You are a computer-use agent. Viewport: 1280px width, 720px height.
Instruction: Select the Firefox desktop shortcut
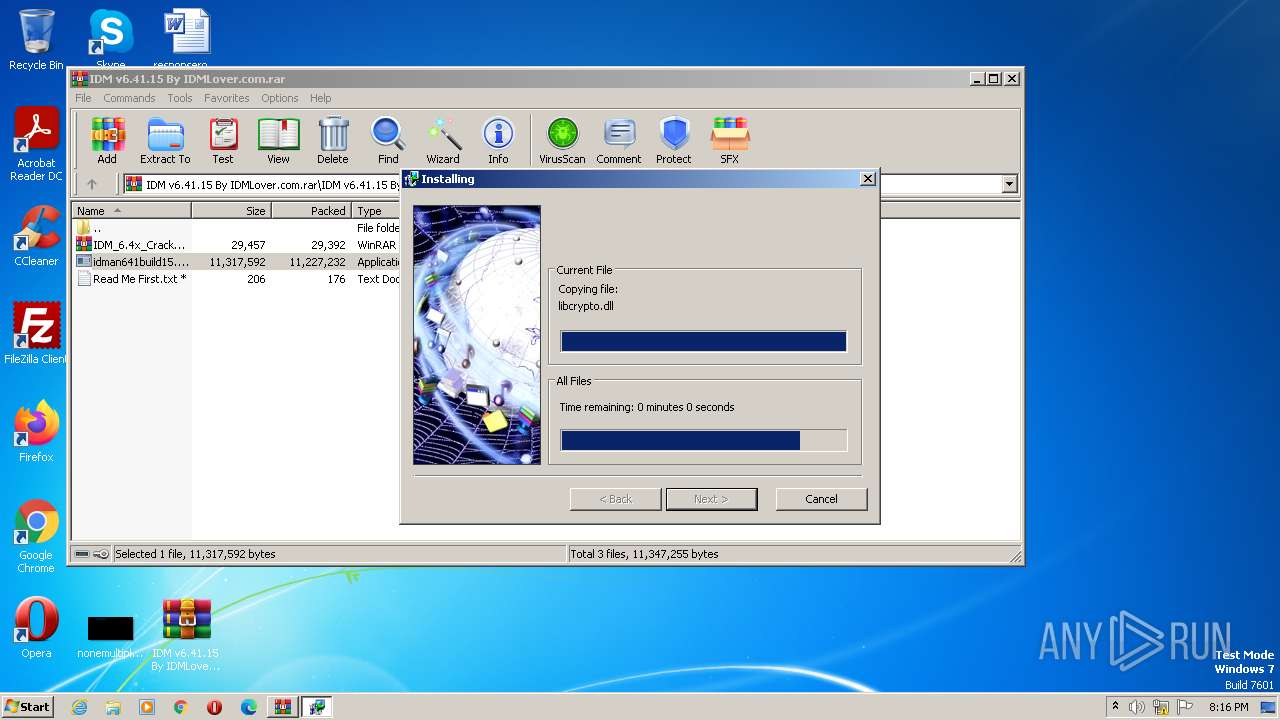coord(36,432)
